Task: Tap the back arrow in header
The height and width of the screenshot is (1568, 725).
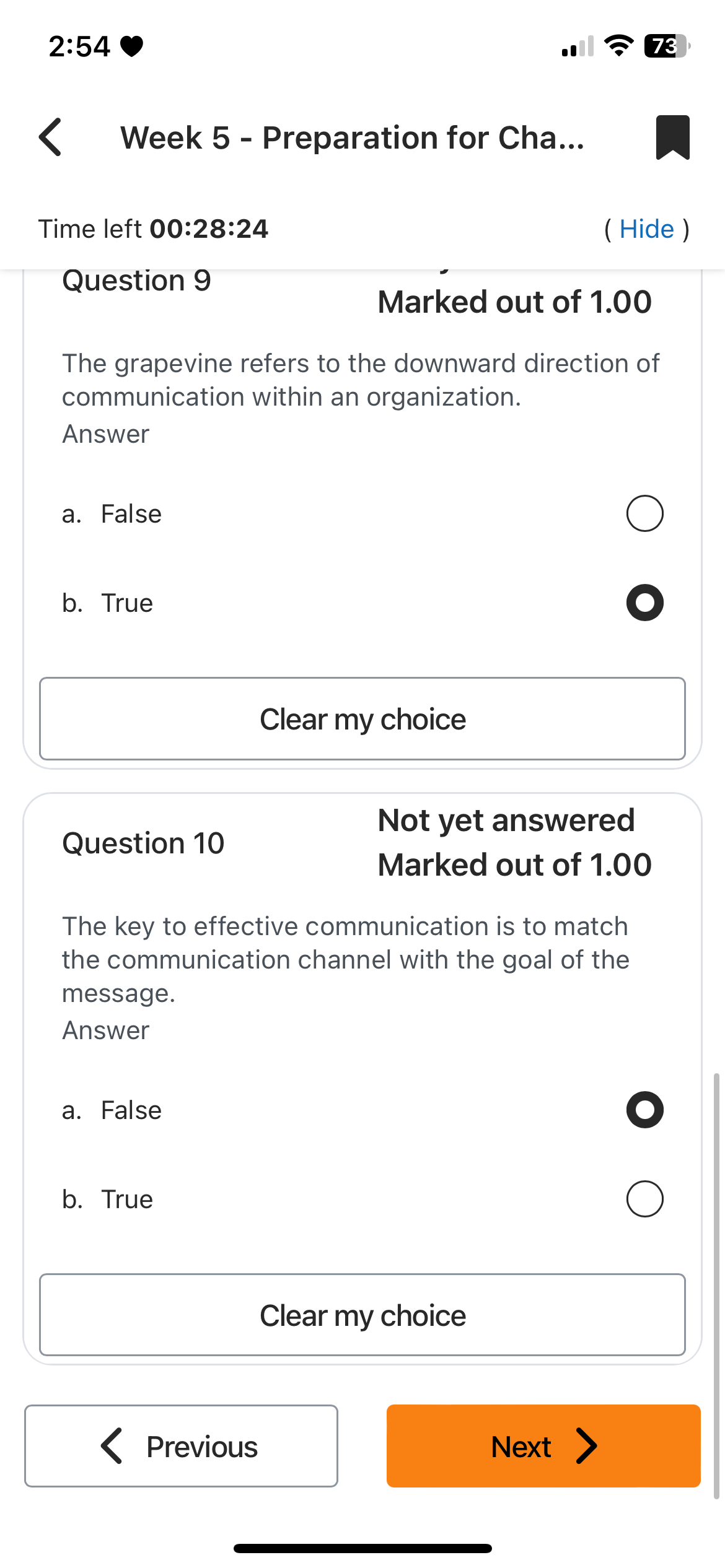Action: (x=51, y=137)
